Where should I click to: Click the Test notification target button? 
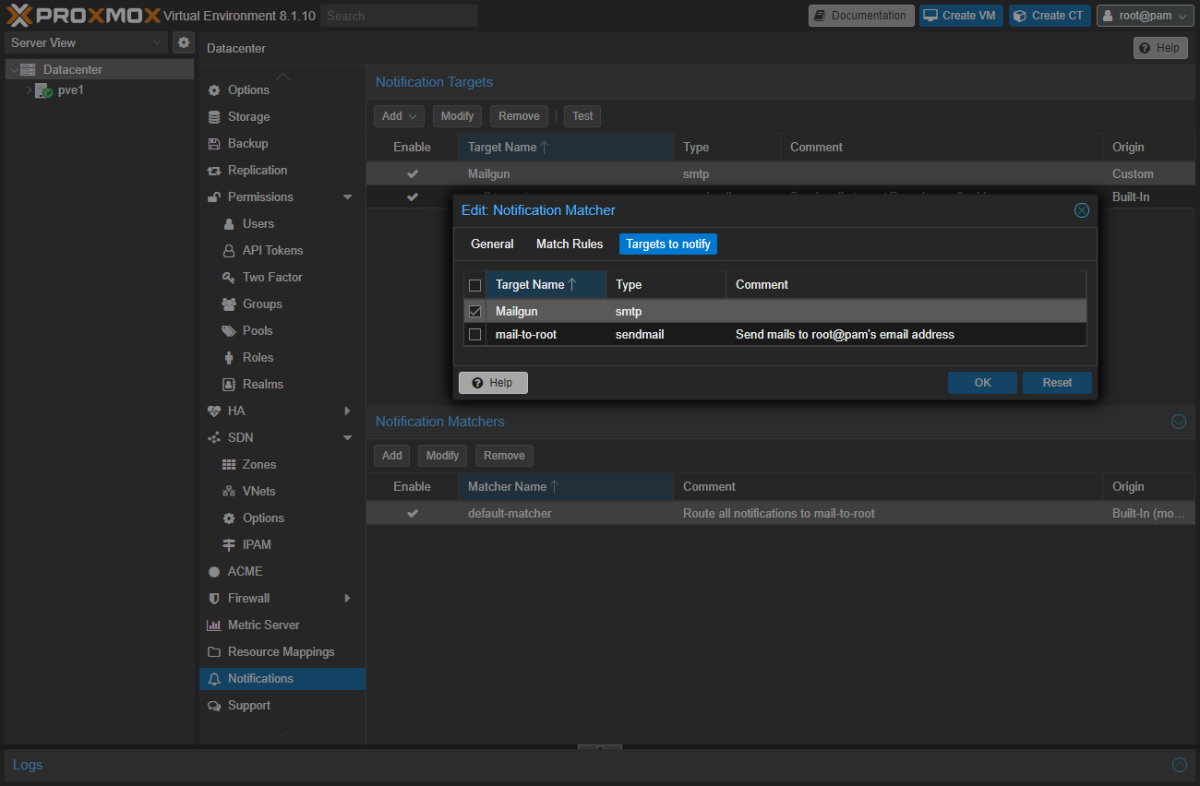(582, 116)
